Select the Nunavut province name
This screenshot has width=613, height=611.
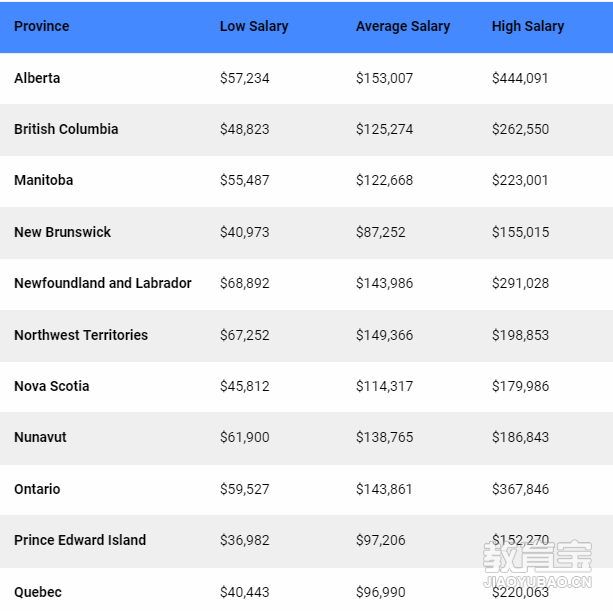pyautogui.click(x=40, y=437)
